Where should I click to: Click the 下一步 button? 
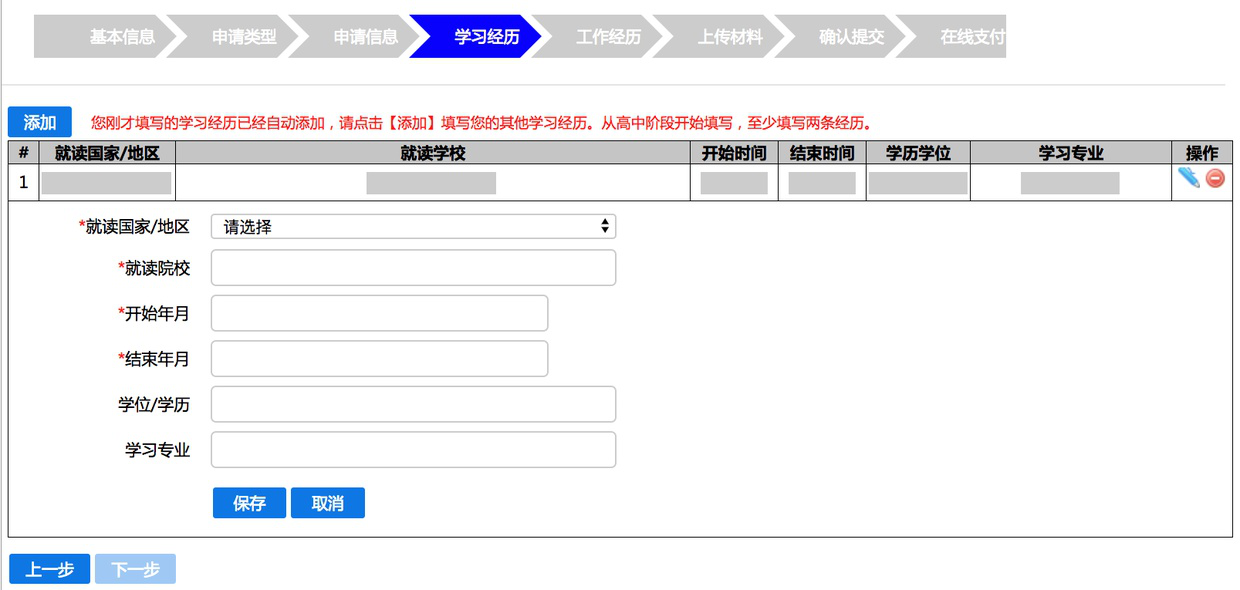click(135, 569)
